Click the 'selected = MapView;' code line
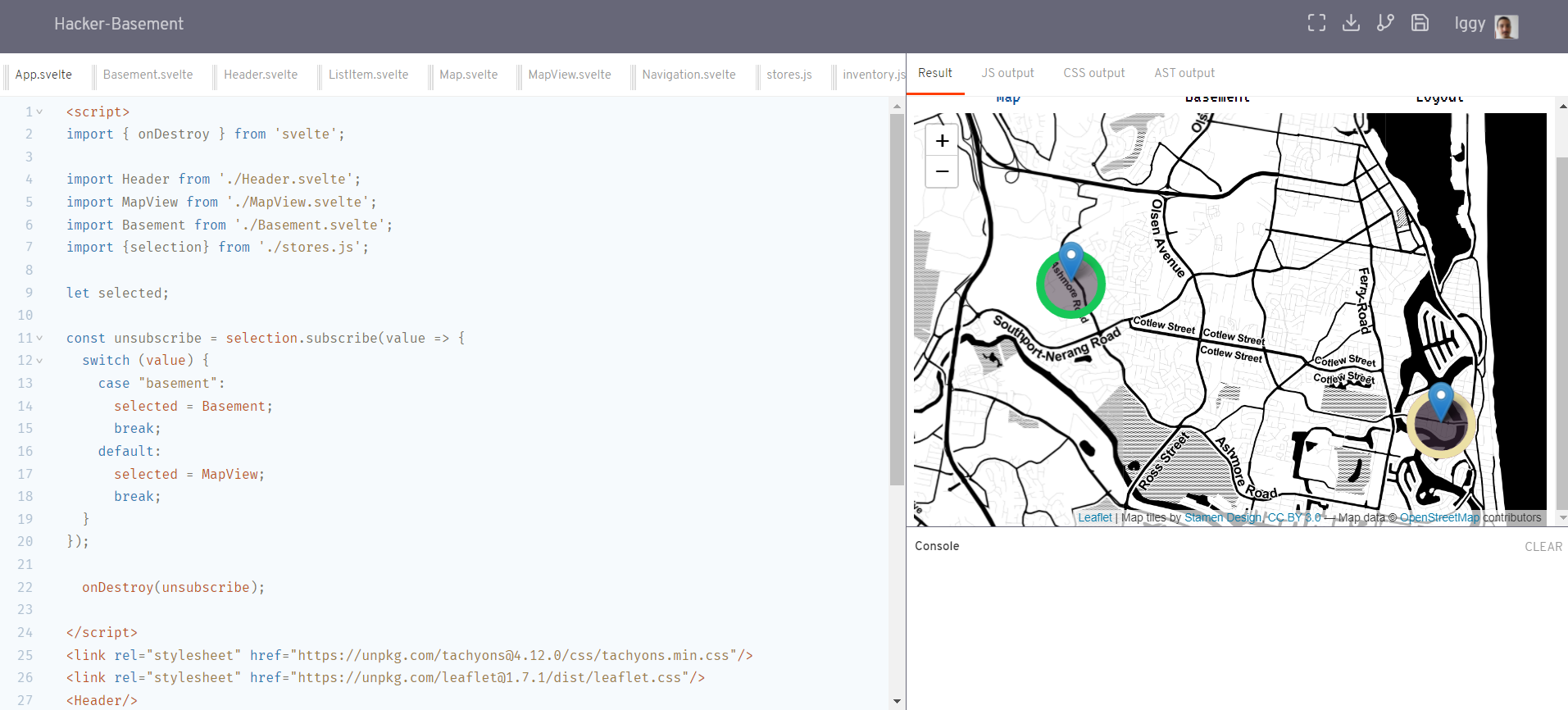The width and height of the screenshot is (1568, 710). (189, 474)
